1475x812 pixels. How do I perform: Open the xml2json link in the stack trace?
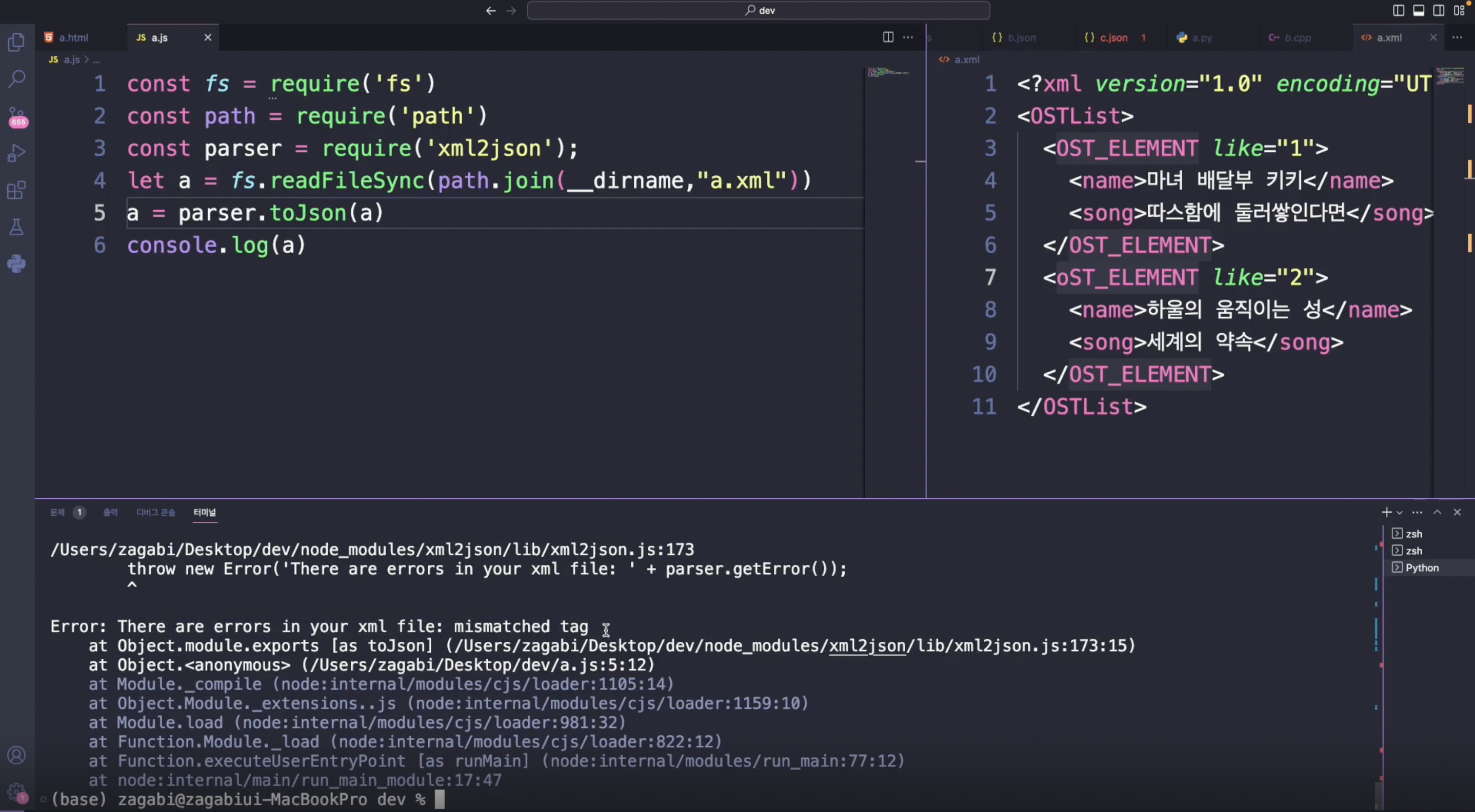click(867, 645)
